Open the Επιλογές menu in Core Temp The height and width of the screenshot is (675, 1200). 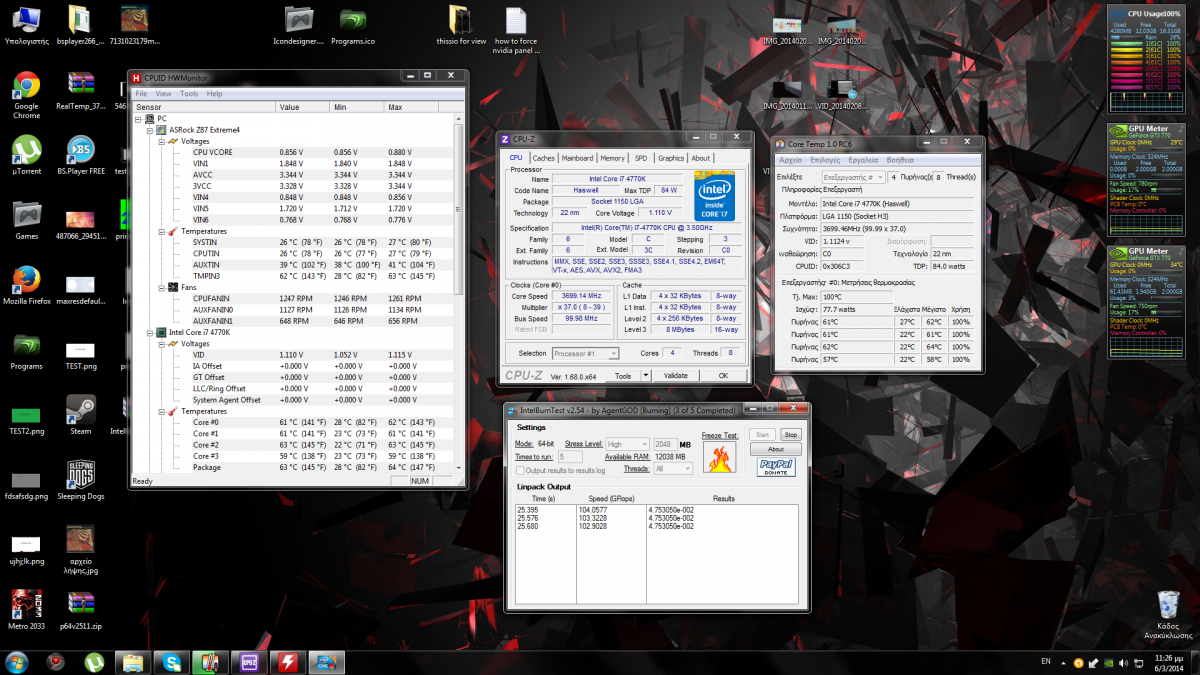[x=825, y=160]
